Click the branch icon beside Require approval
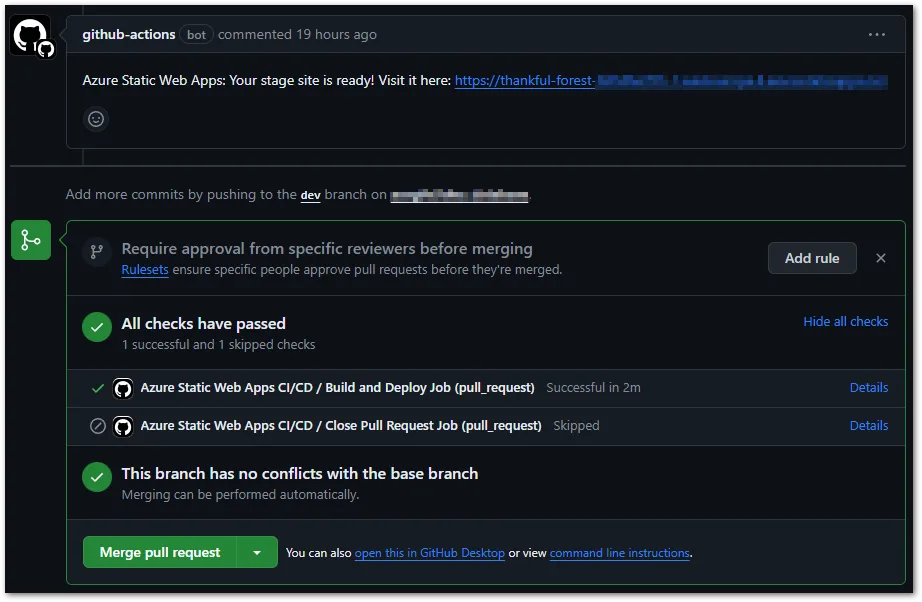 click(96, 252)
